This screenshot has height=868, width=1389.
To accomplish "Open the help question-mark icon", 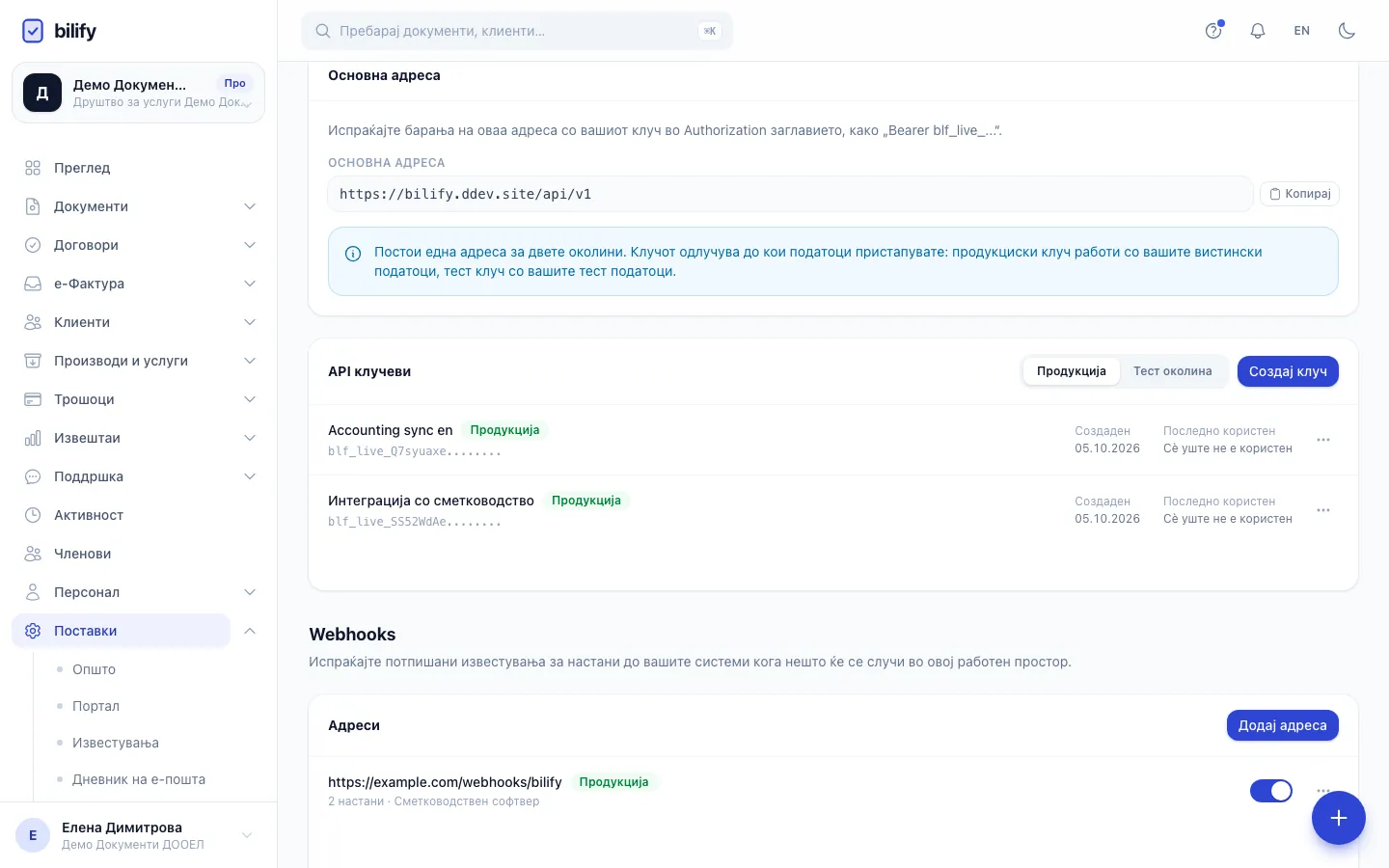I will (x=1213, y=31).
